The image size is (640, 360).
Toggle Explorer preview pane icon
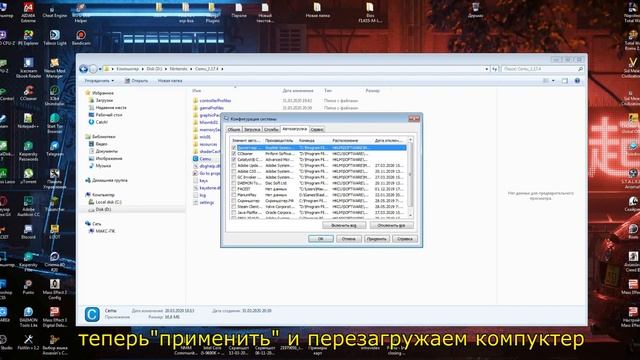(x=565, y=81)
